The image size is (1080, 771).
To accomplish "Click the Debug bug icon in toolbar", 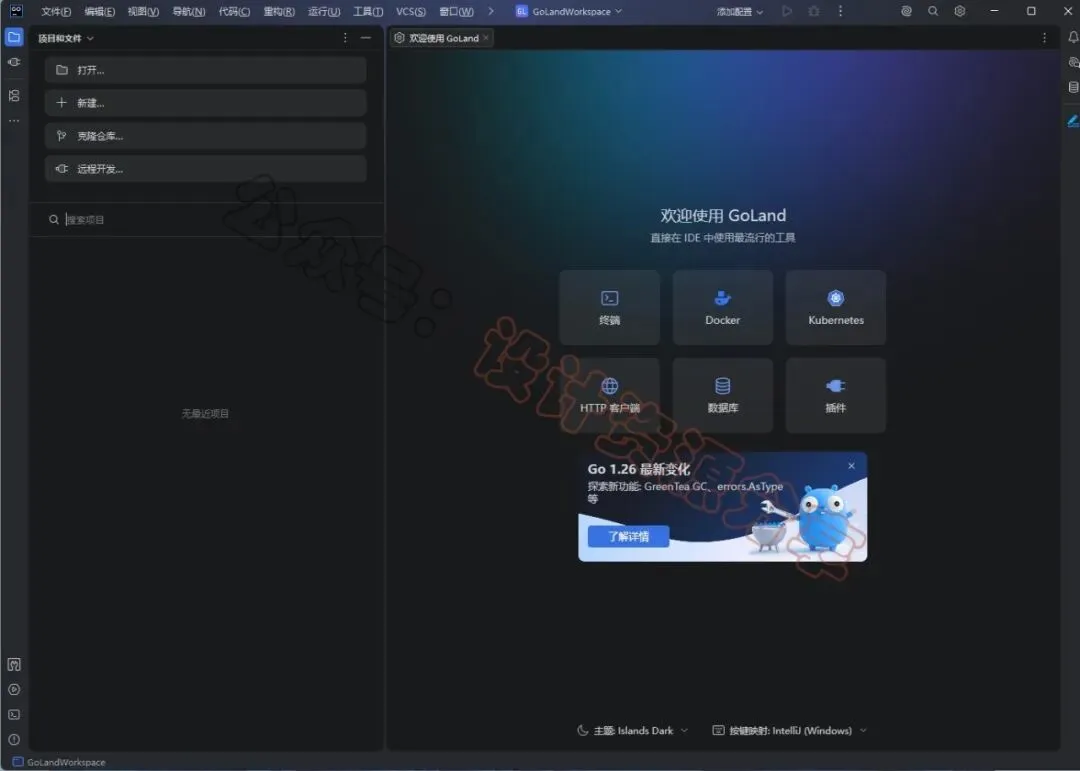I will [813, 11].
